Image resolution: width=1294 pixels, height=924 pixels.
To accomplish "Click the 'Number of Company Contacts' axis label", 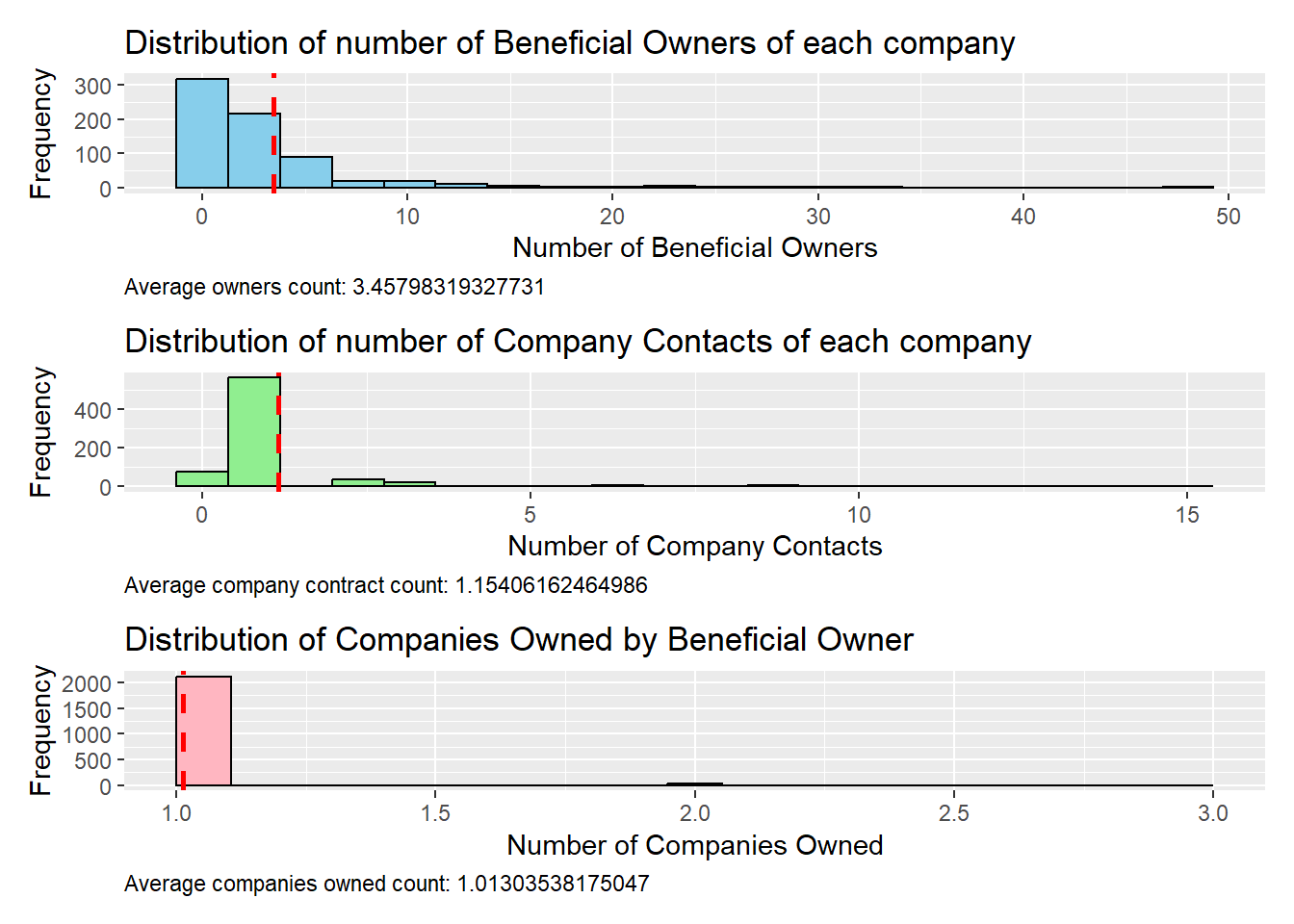I will pyautogui.click(x=694, y=547).
